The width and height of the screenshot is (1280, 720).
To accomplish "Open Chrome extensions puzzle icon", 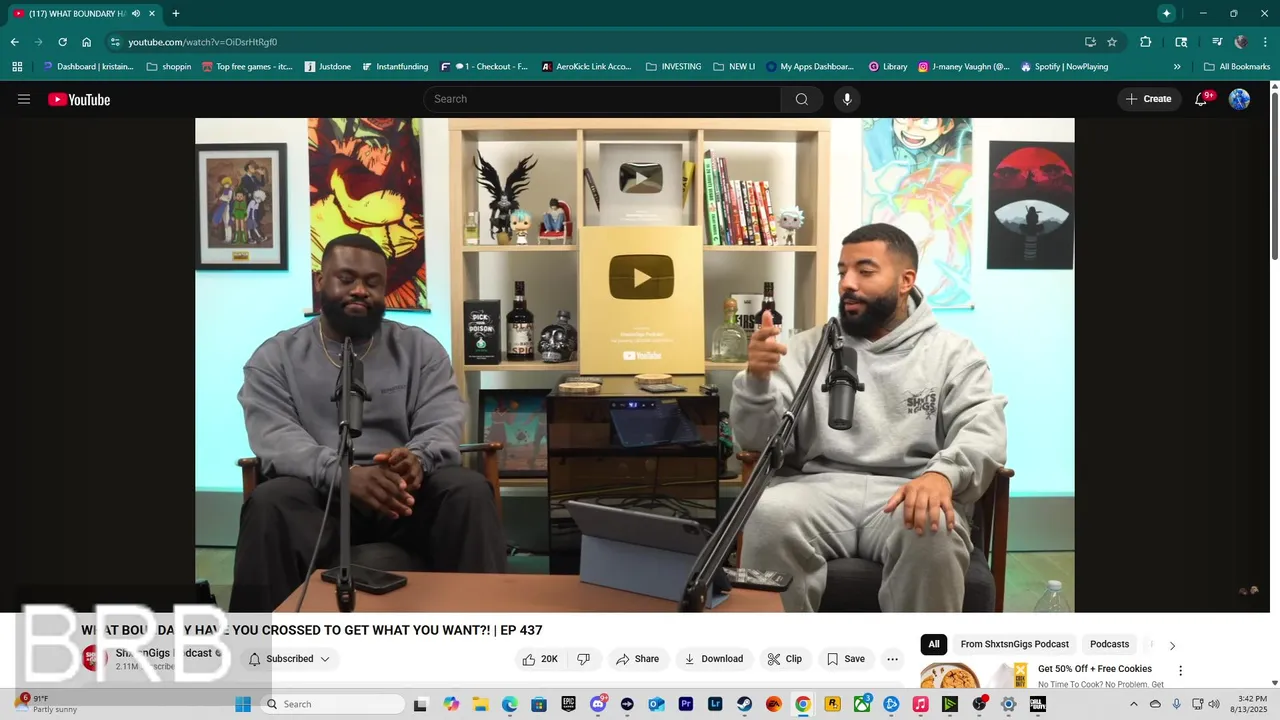I will (x=1146, y=42).
